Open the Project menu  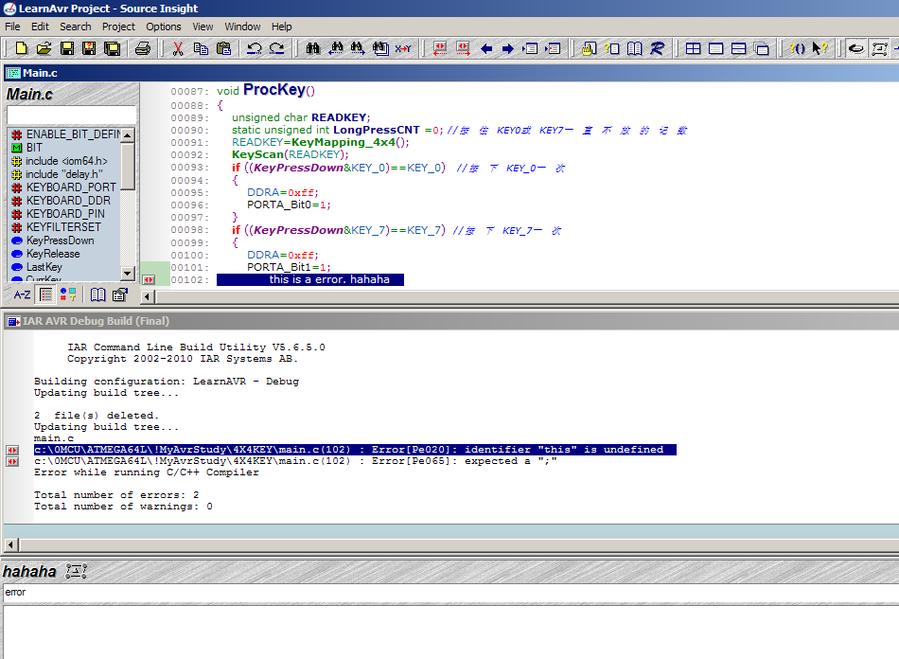pyautogui.click(x=118, y=27)
